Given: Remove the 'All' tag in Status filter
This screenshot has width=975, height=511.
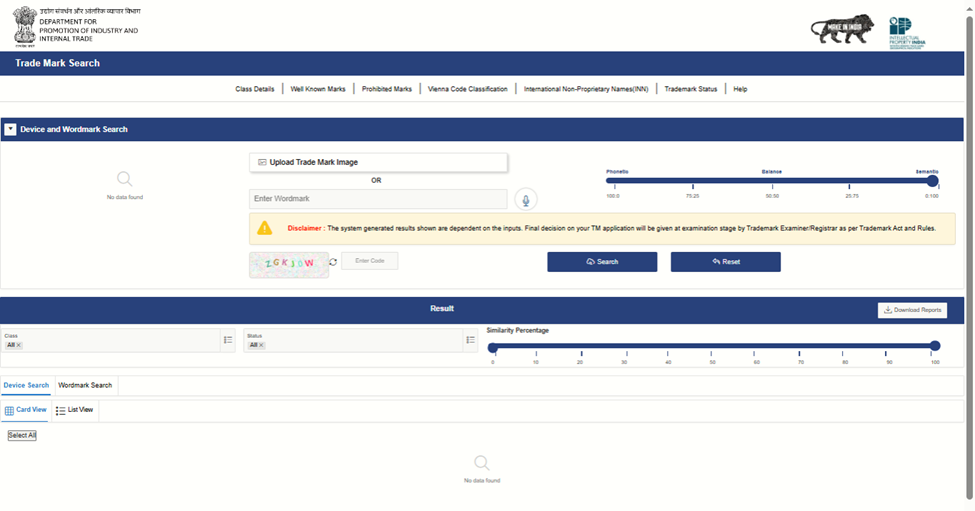Looking at the screenshot, I should [261, 345].
